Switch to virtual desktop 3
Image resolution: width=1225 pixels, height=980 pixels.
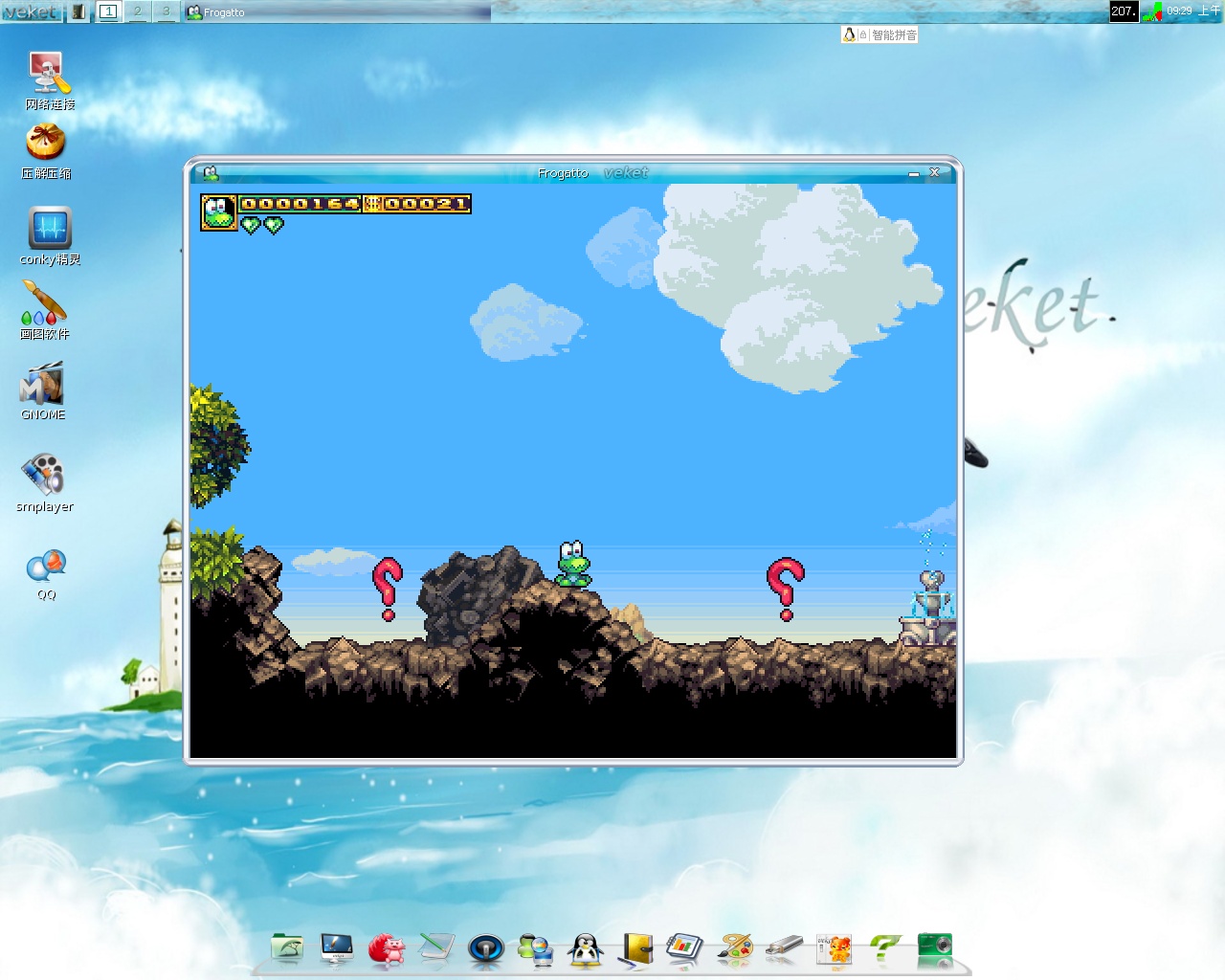(x=167, y=11)
